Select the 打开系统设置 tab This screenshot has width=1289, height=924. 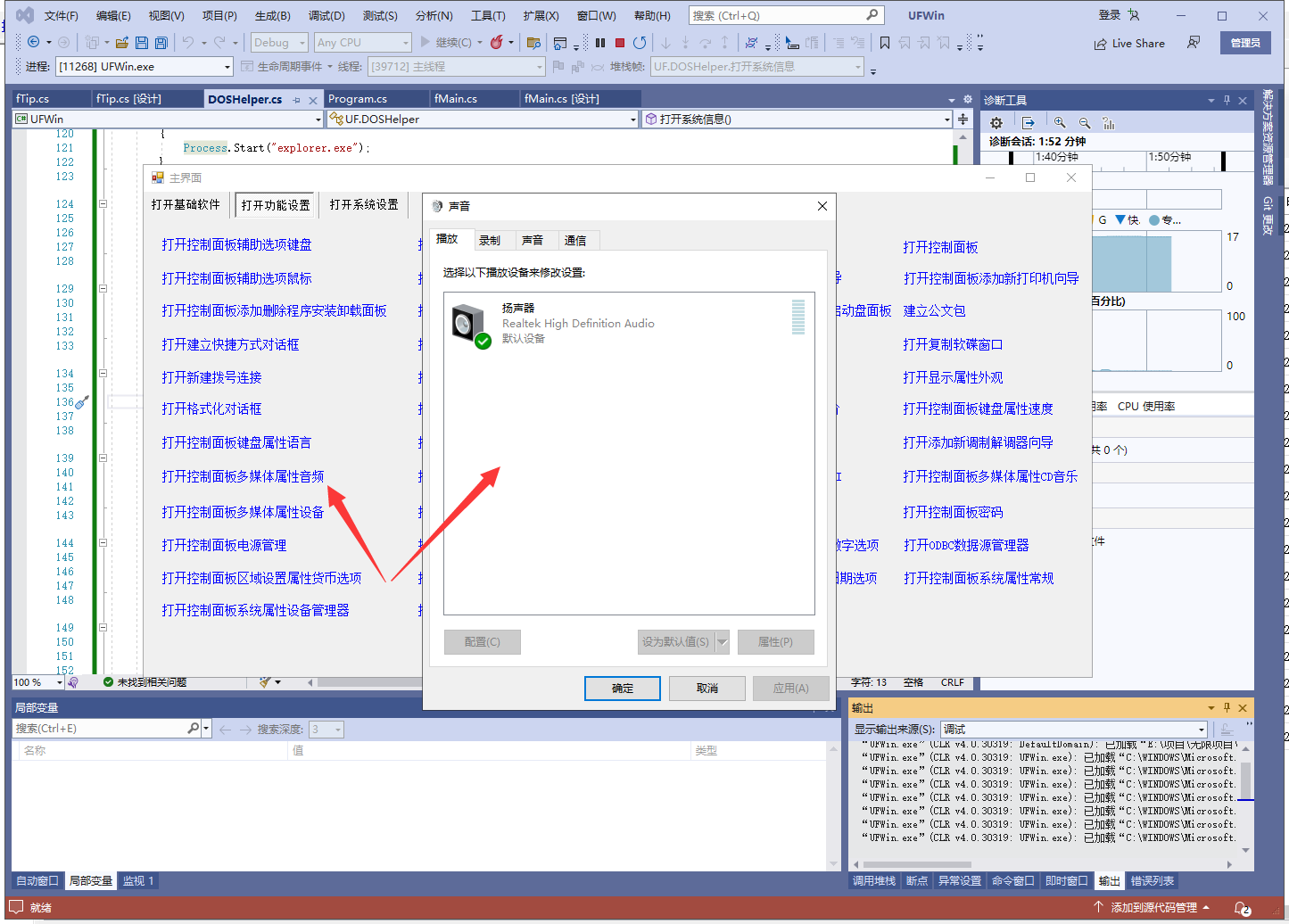click(364, 205)
